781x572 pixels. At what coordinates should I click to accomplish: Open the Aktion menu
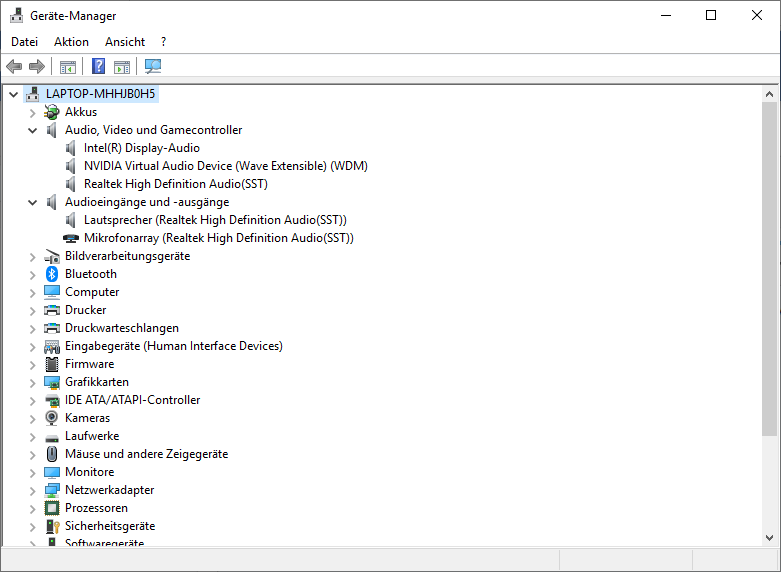pyautogui.click(x=71, y=42)
